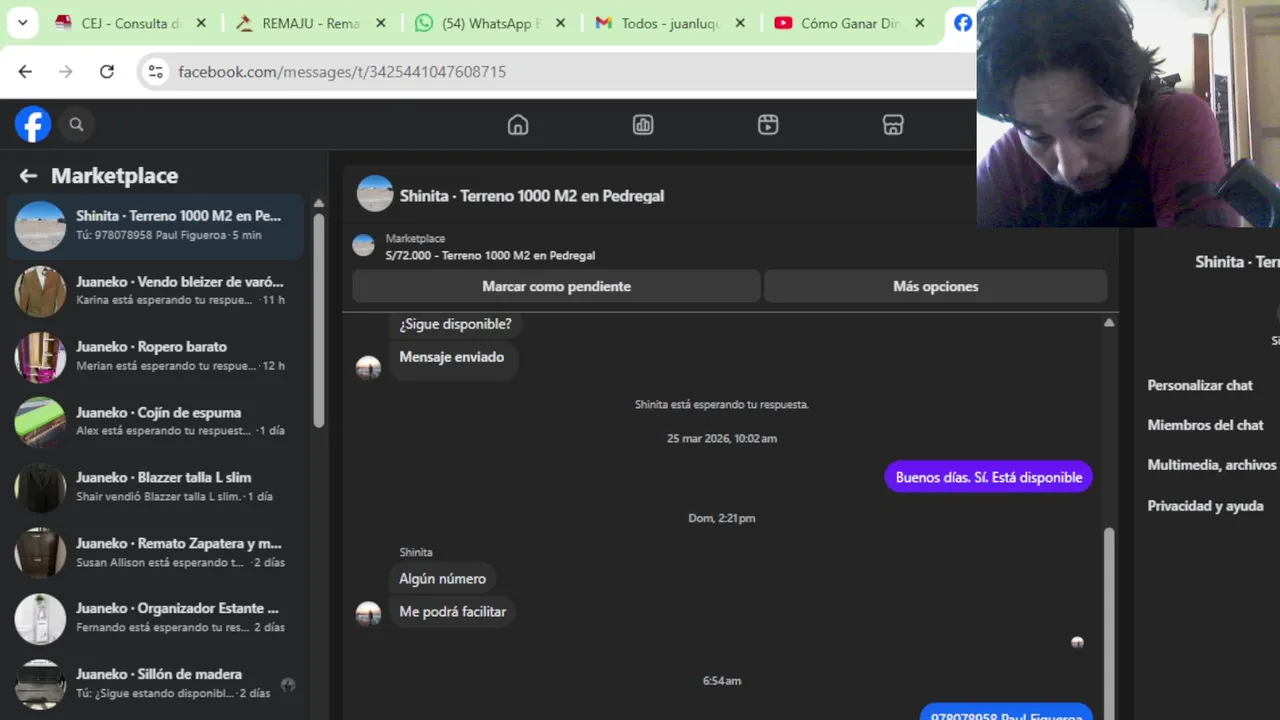Switch to CEJ - Consulta tab
Image resolution: width=1280 pixels, height=720 pixels.
click(x=128, y=23)
